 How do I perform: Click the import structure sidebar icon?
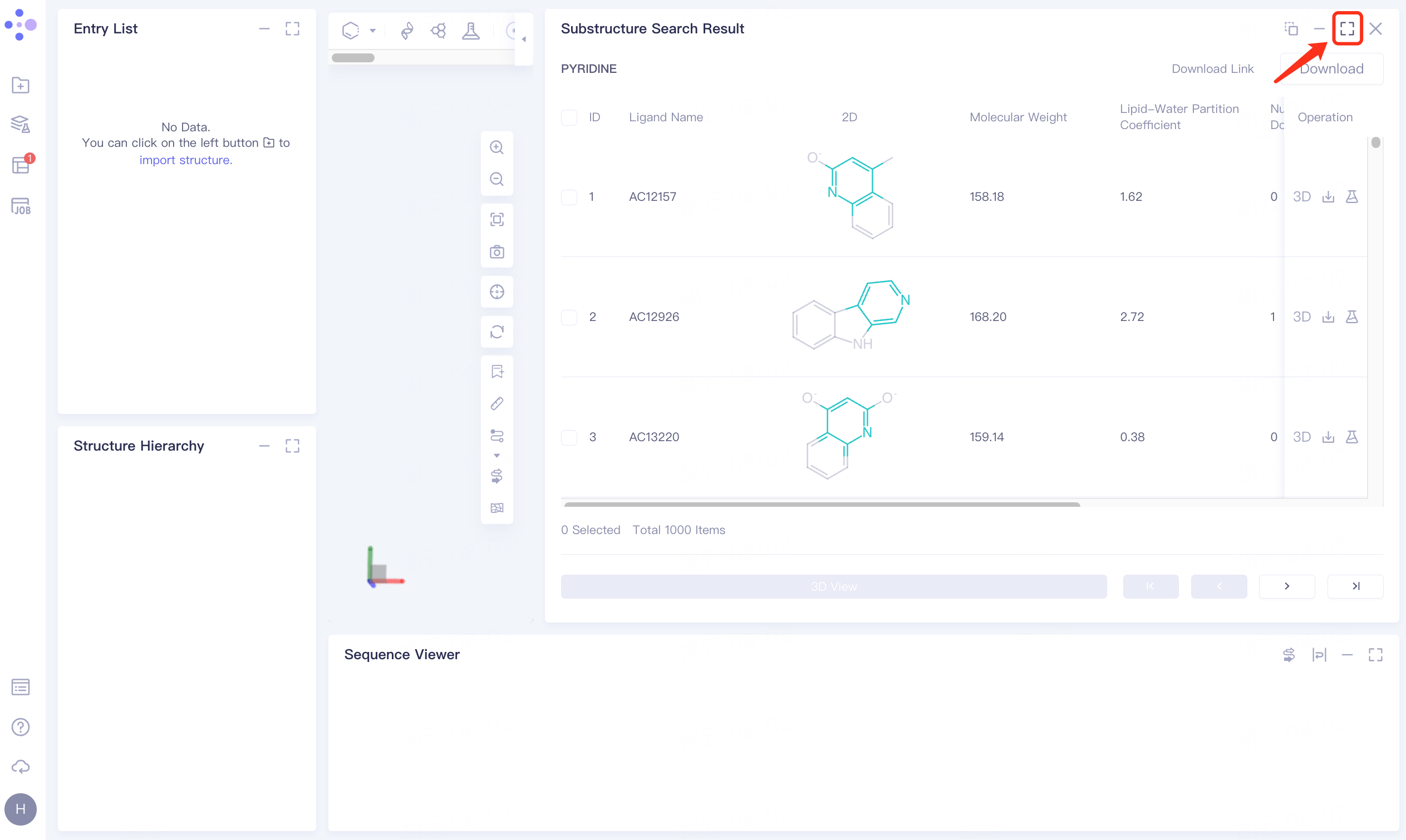click(x=21, y=86)
